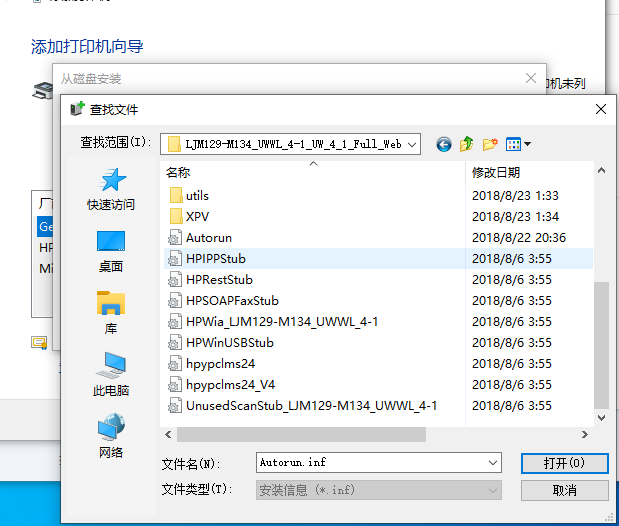
Task: Select the hpypclms24 file
Action: 220,363
